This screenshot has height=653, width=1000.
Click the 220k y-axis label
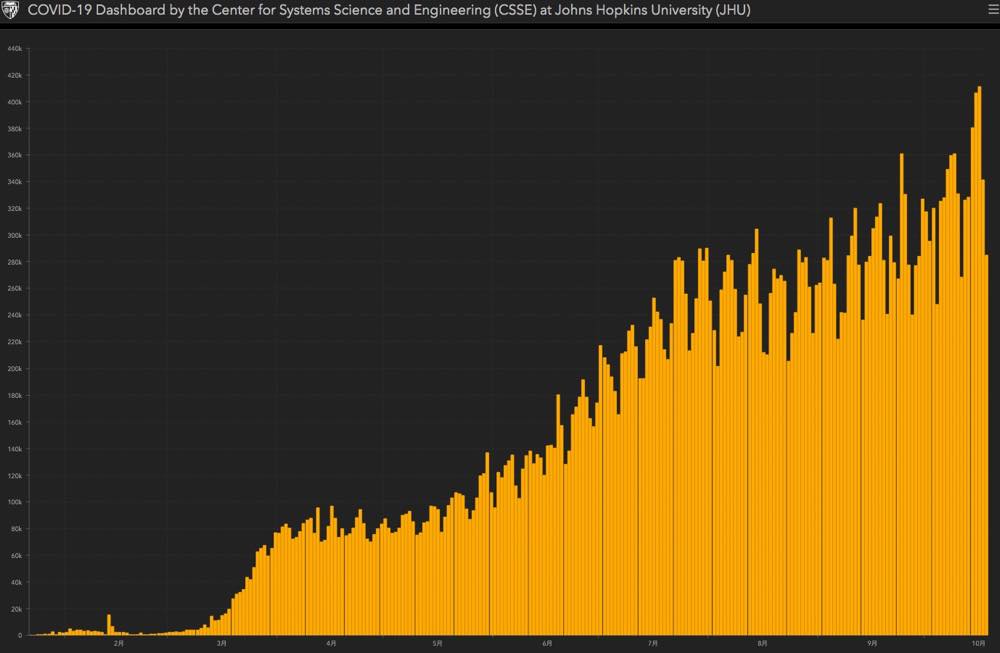(x=15, y=342)
